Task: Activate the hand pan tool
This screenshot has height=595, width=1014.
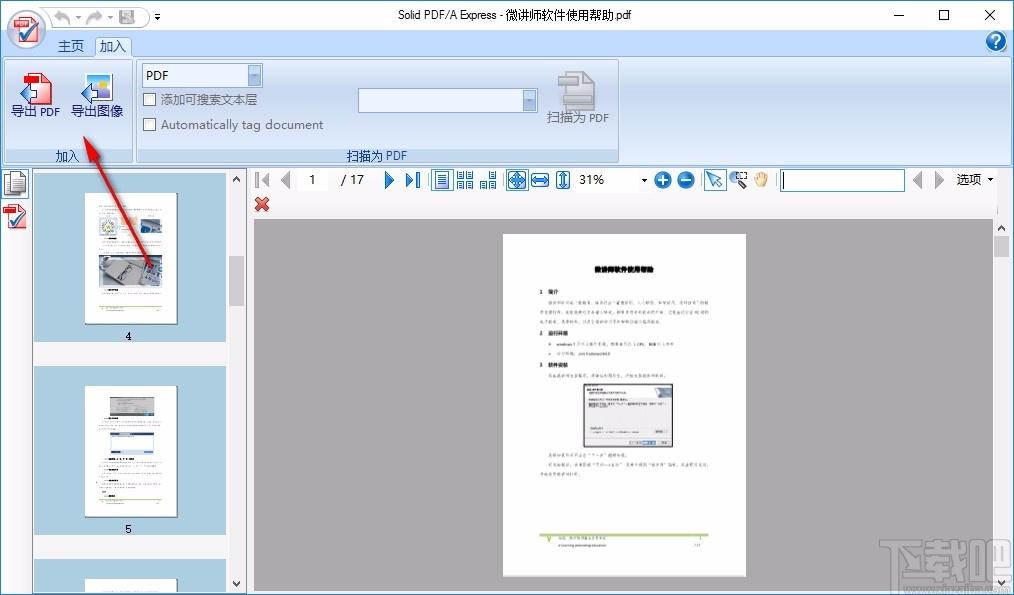Action: pos(761,180)
